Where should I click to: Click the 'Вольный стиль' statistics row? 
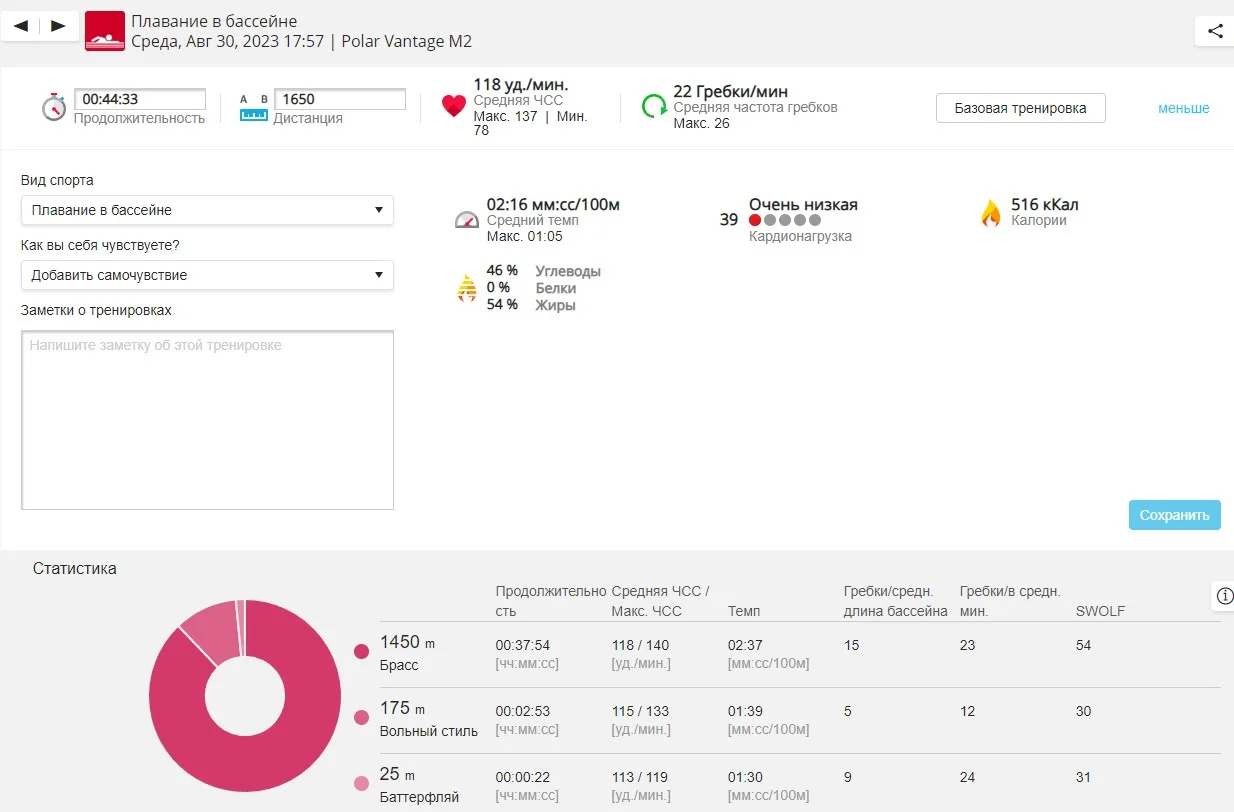800,720
